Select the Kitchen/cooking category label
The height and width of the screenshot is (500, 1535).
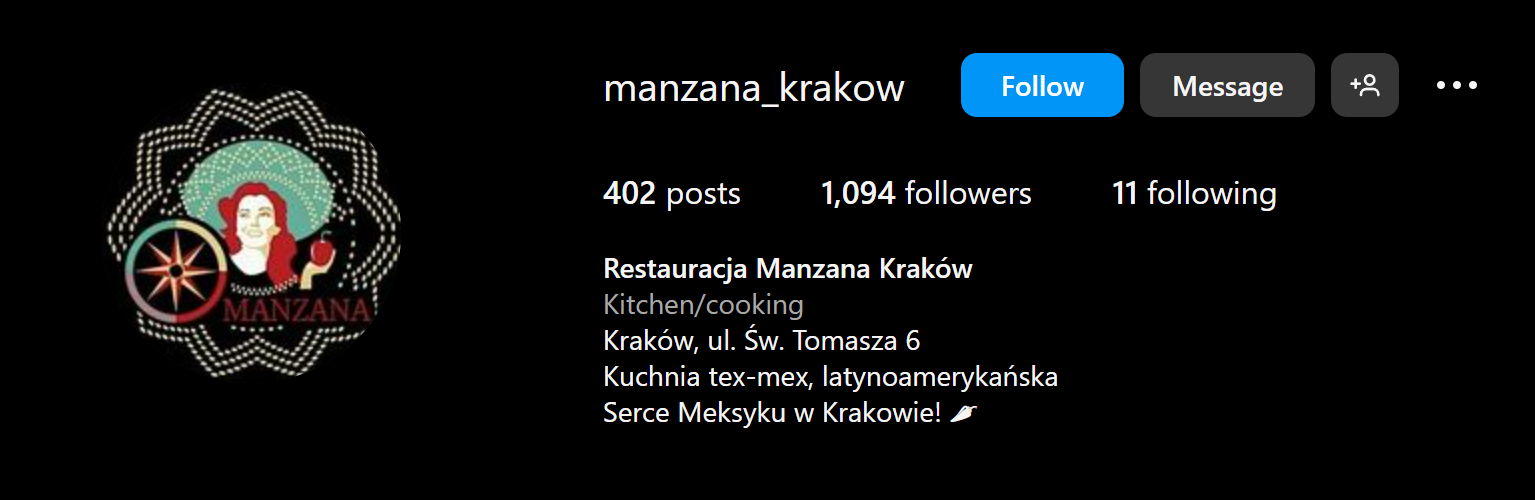point(703,305)
